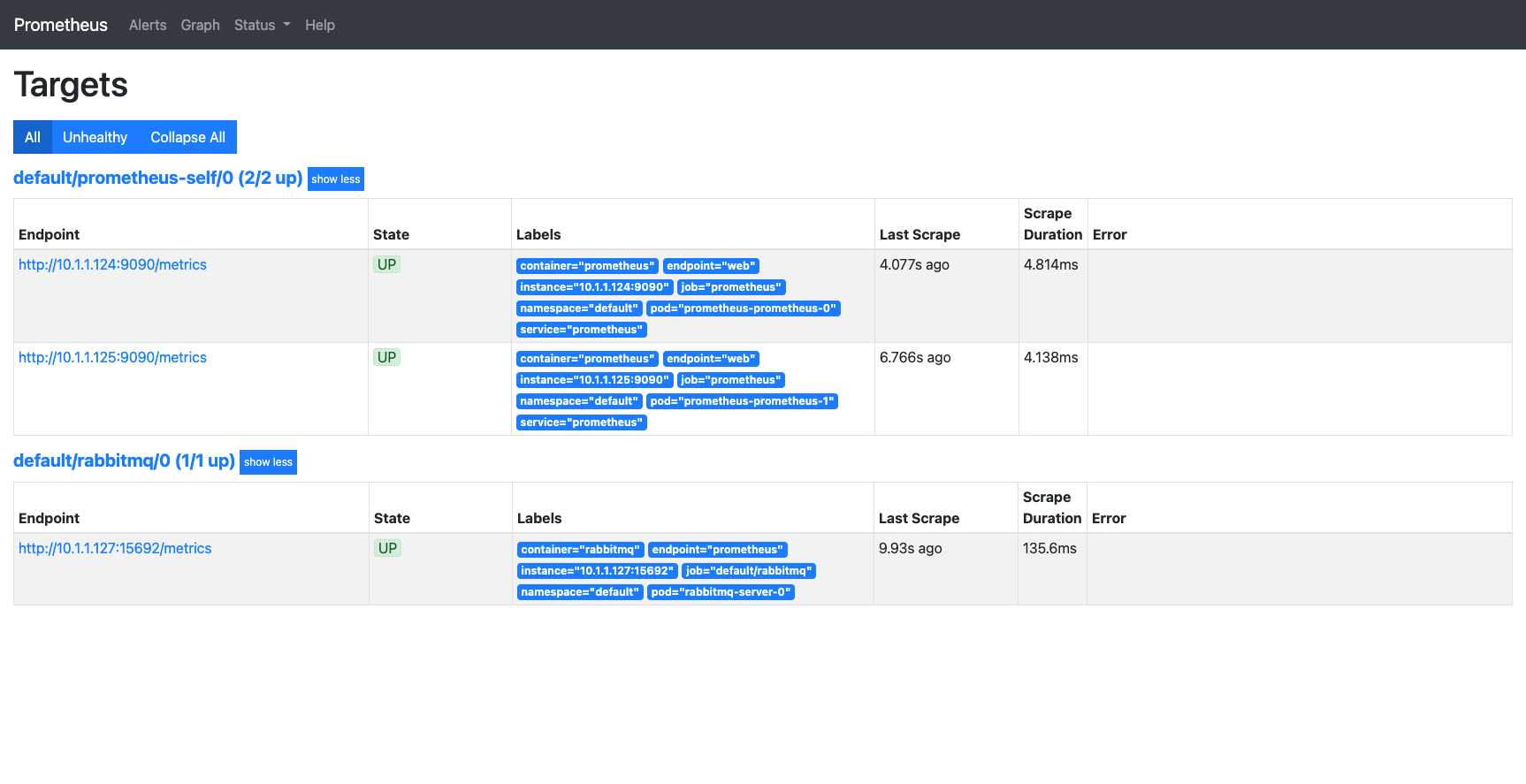Screen dimensions: 1526x784
Task: Go to the Alerts page
Action: (x=148, y=25)
